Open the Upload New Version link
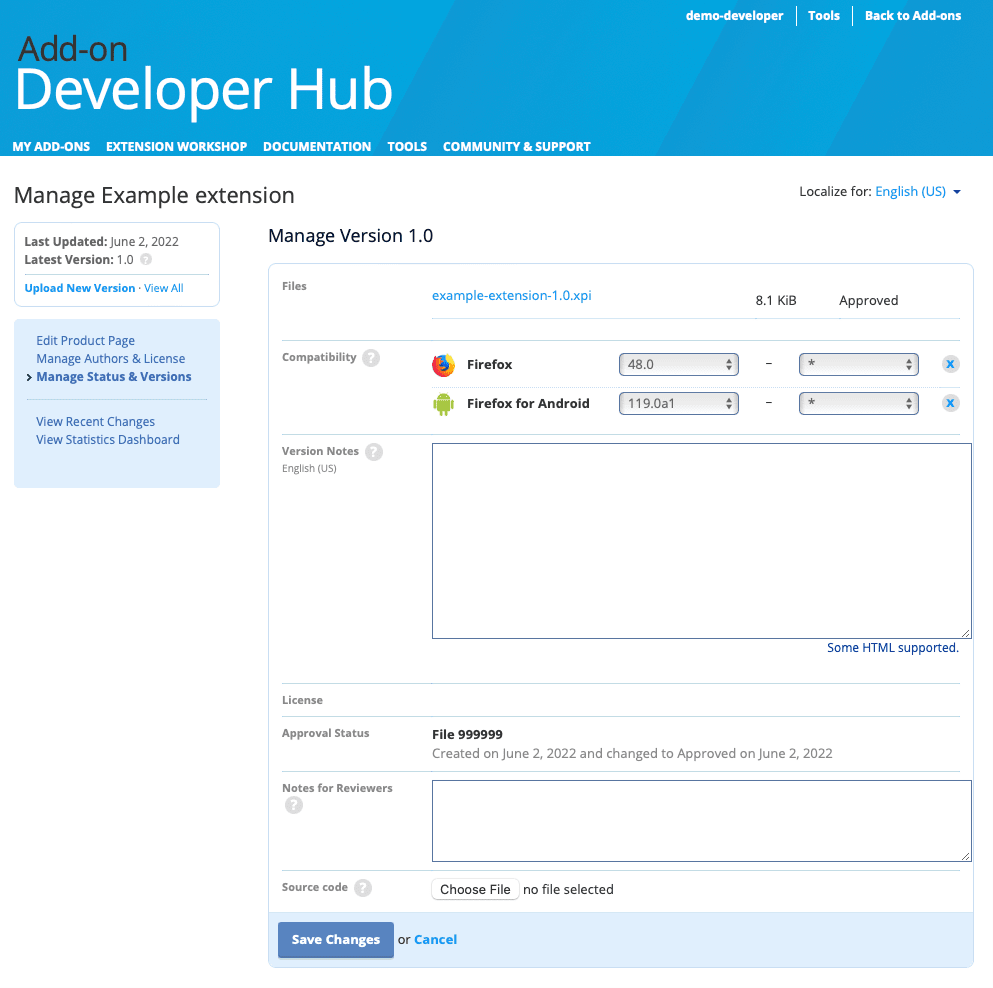This screenshot has height=988, width=993. point(79,287)
